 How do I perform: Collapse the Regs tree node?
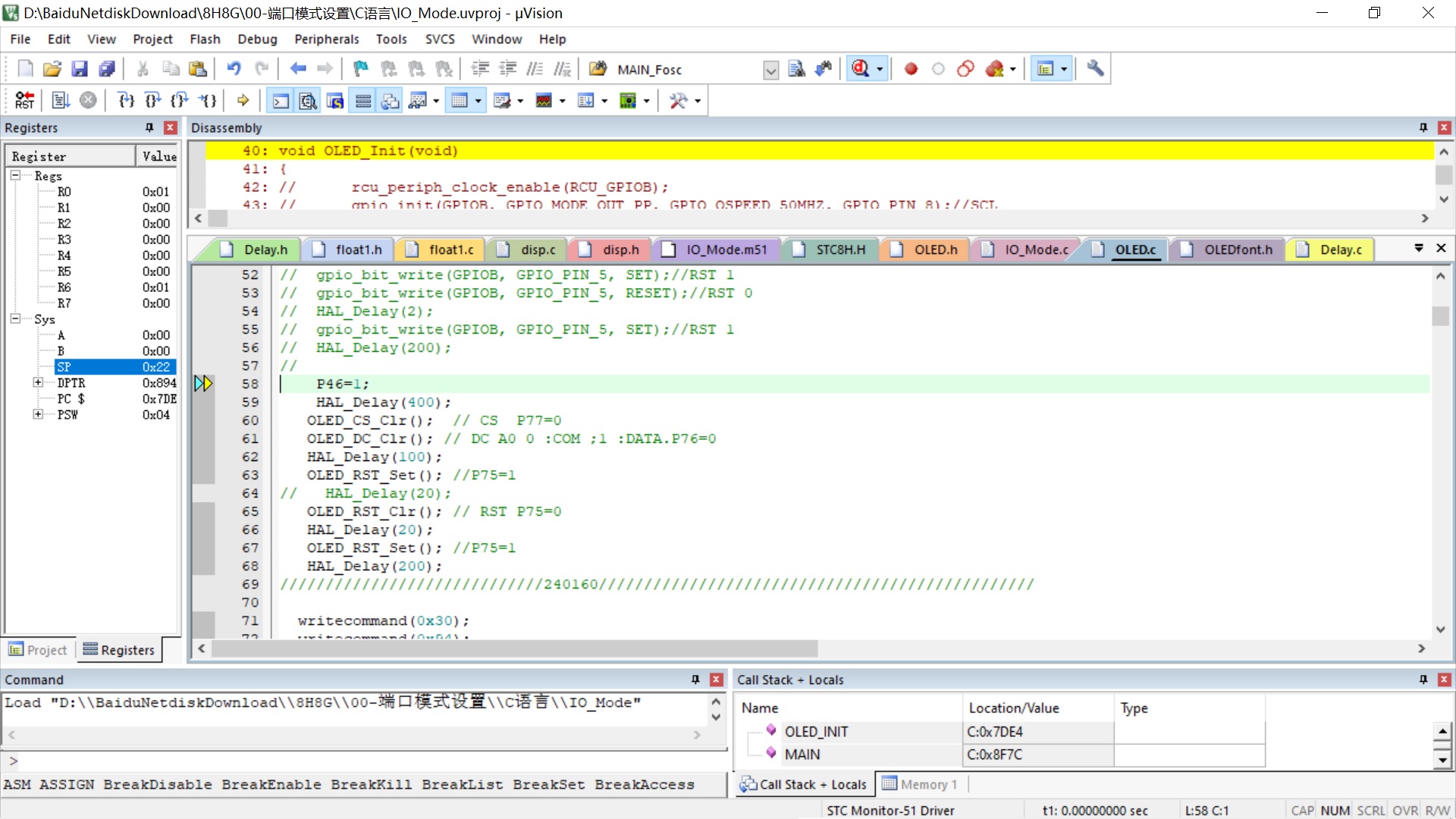coord(15,175)
